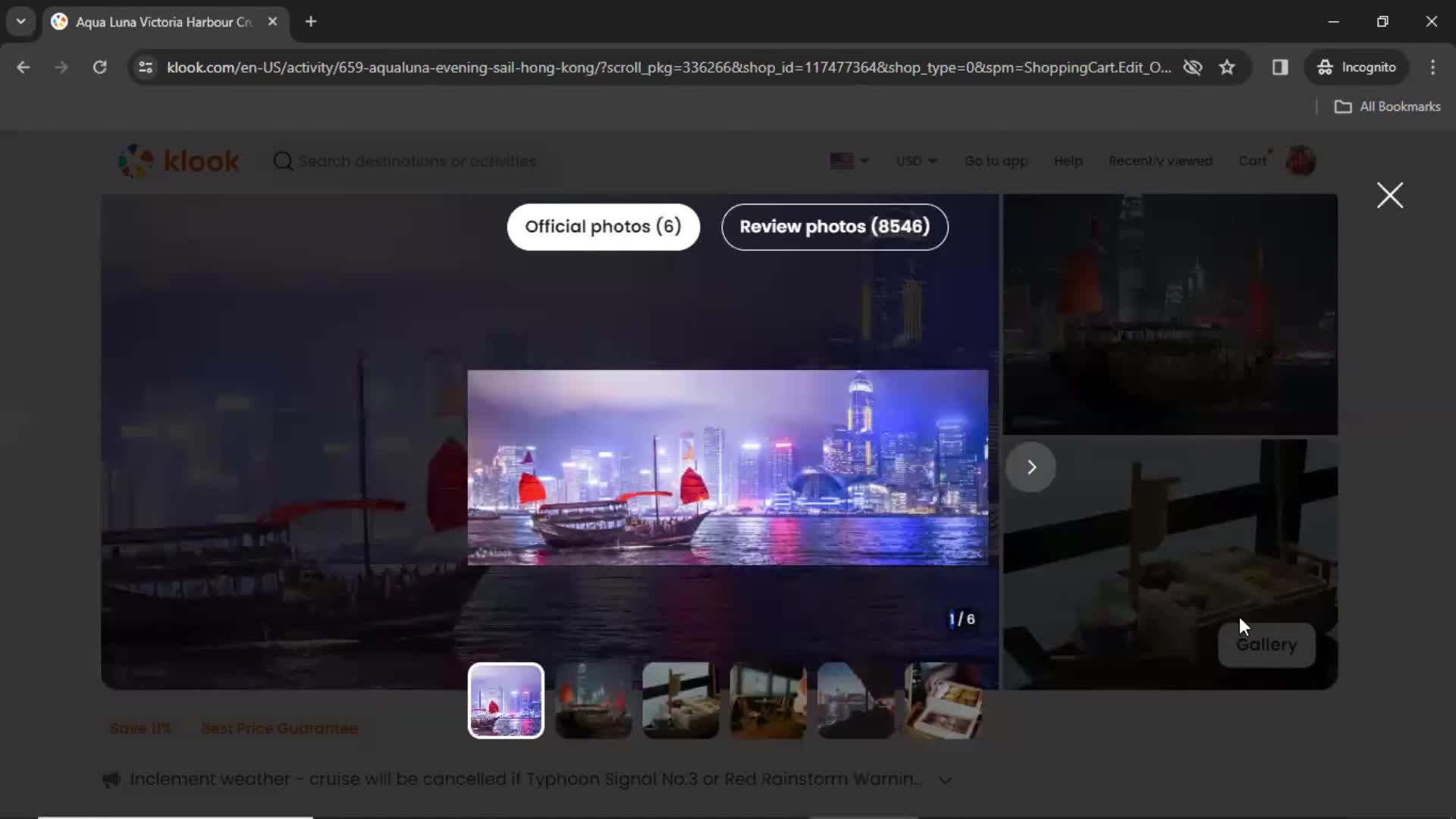The width and height of the screenshot is (1456, 819).
Task: Click the Help menu item
Action: (1068, 161)
